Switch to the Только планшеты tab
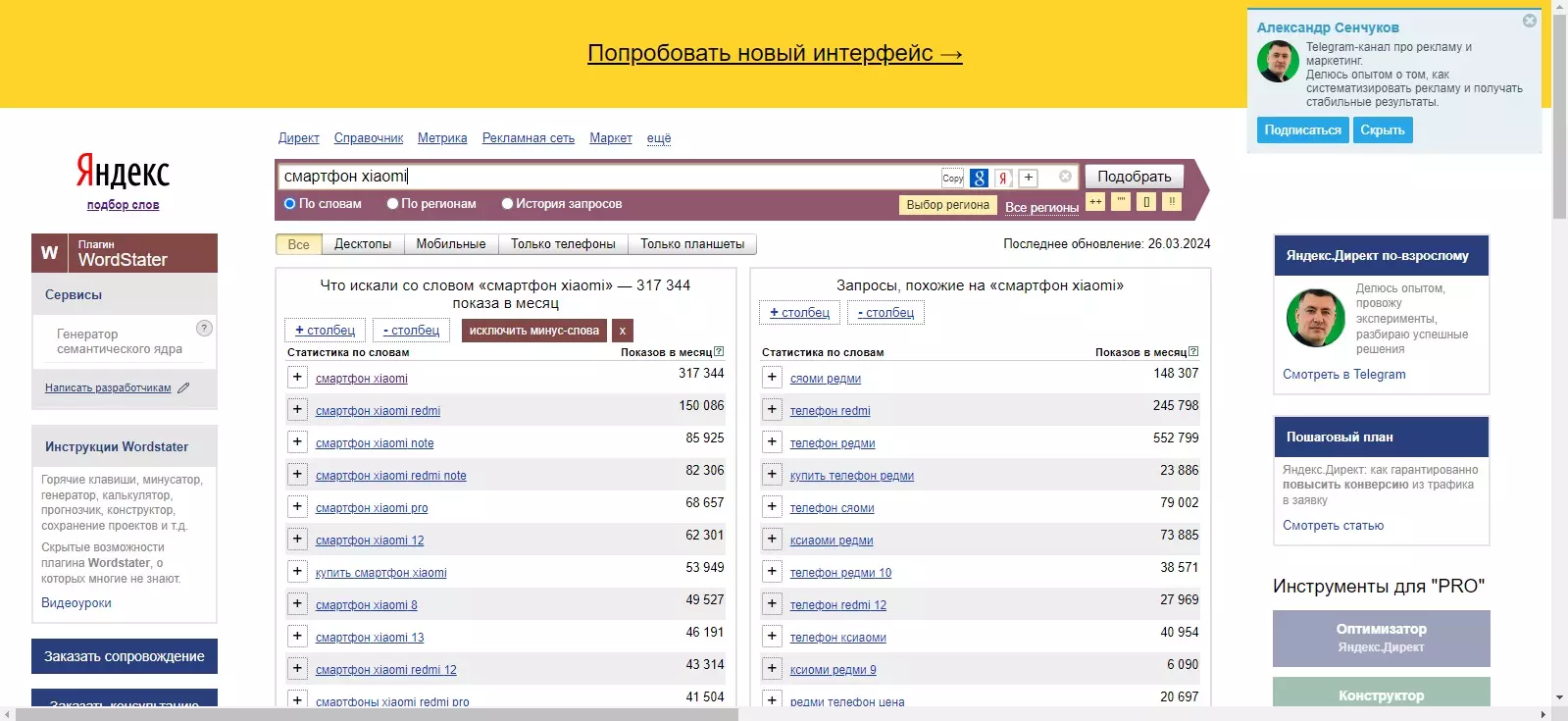 click(692, 244)
